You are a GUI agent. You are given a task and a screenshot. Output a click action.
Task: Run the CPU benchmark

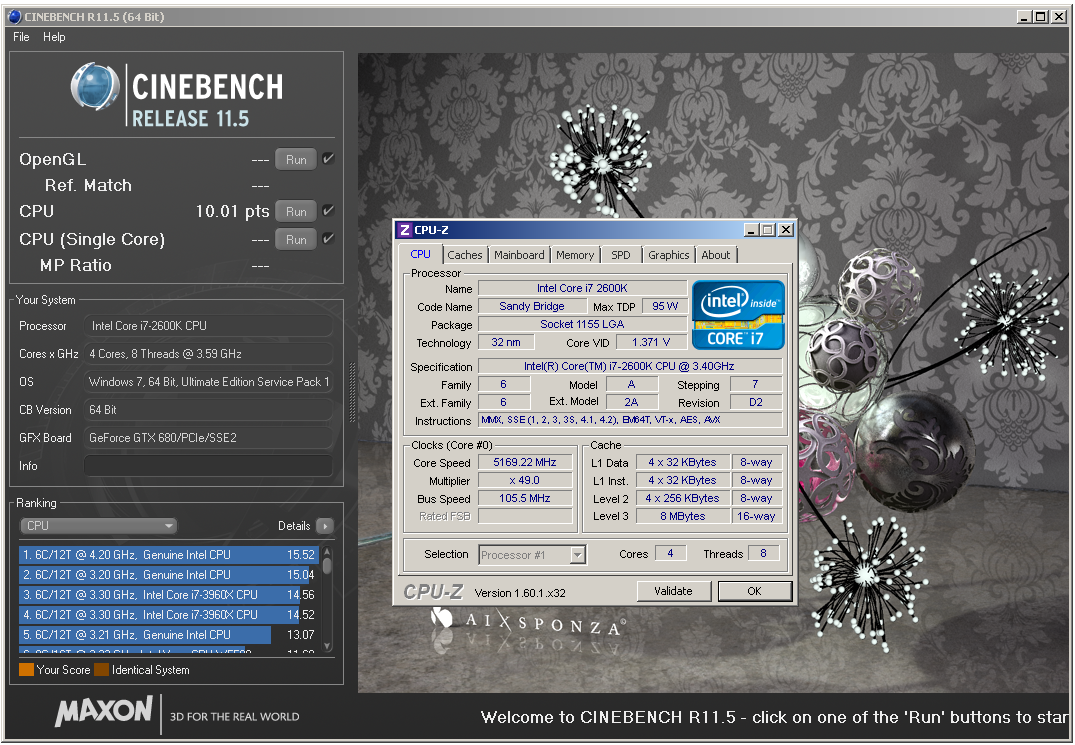pos(295,212)
